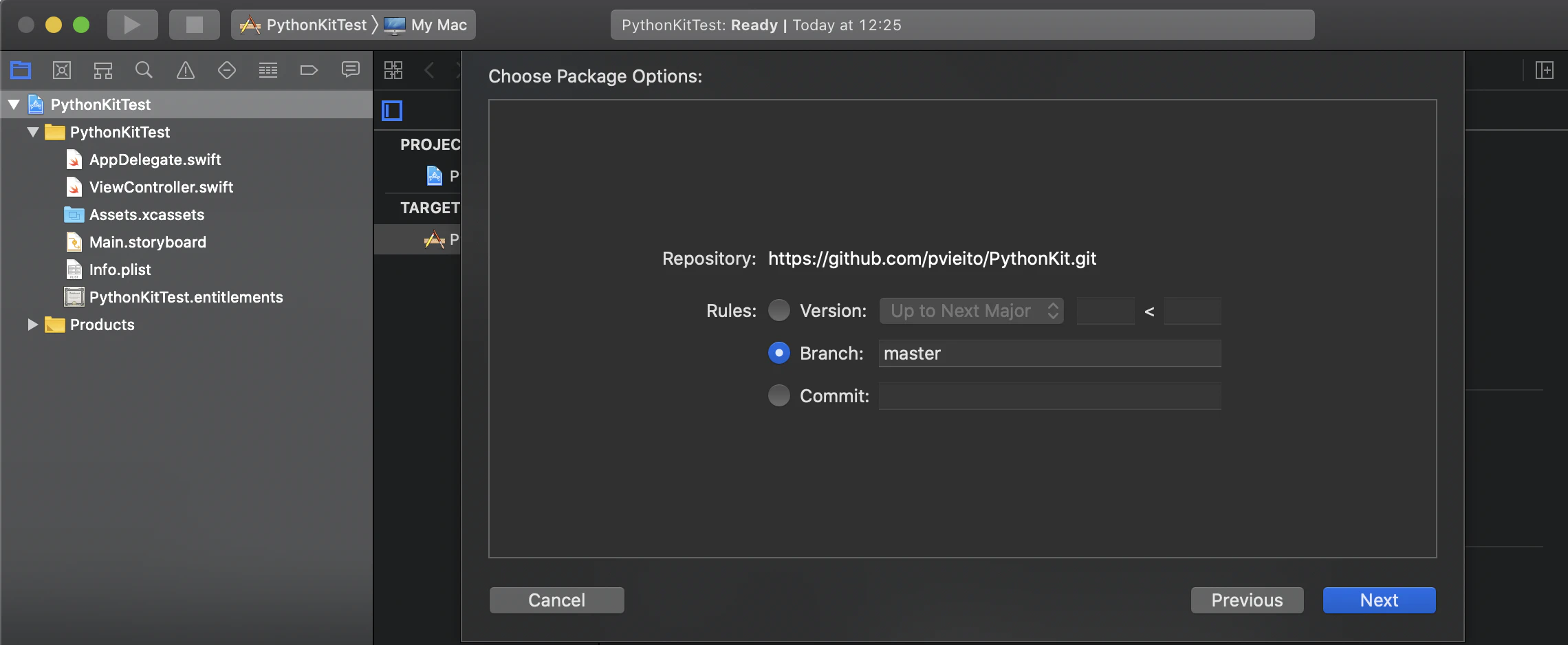
Task: Open the Test navigator diamond icon
Action: point(227,69)
